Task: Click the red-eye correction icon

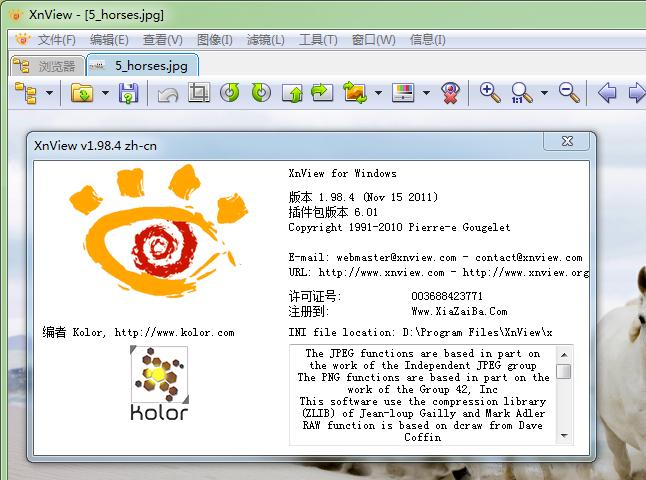Action: point(451,93)
